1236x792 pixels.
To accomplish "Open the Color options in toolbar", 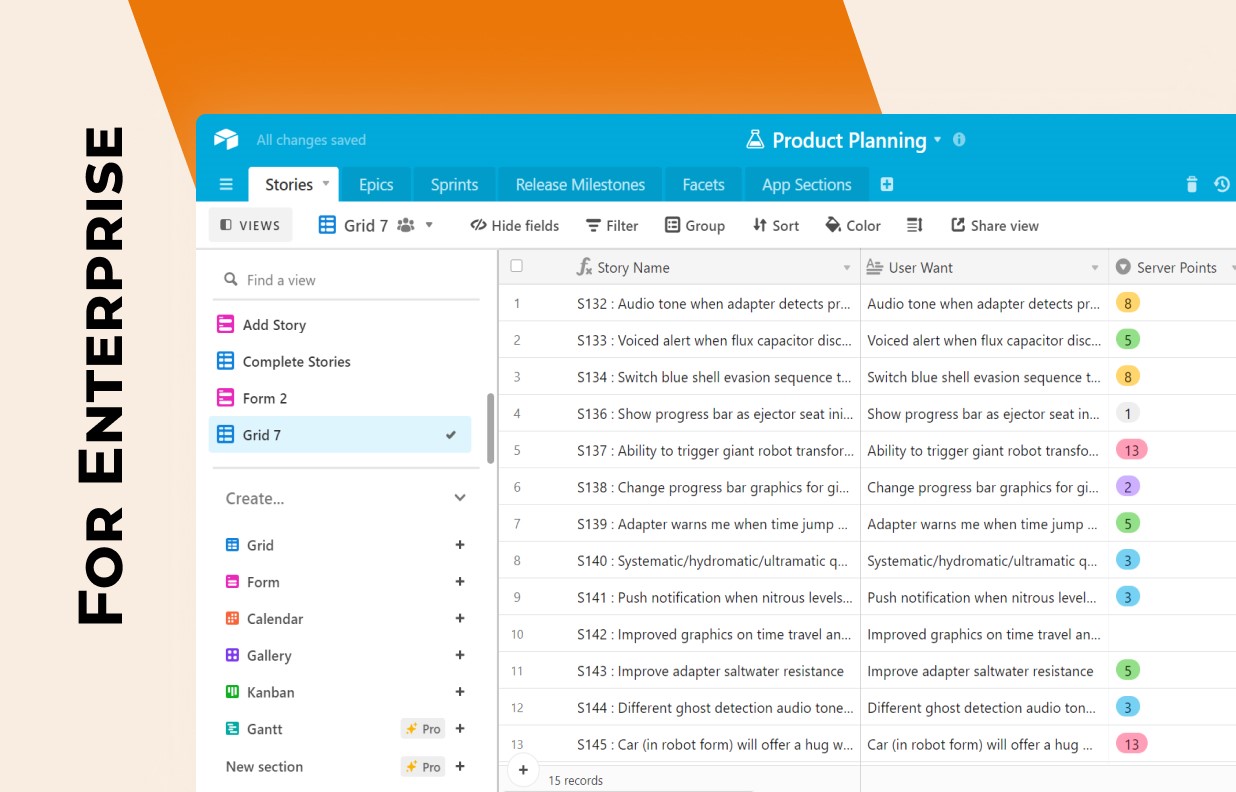I will (852, 226).
